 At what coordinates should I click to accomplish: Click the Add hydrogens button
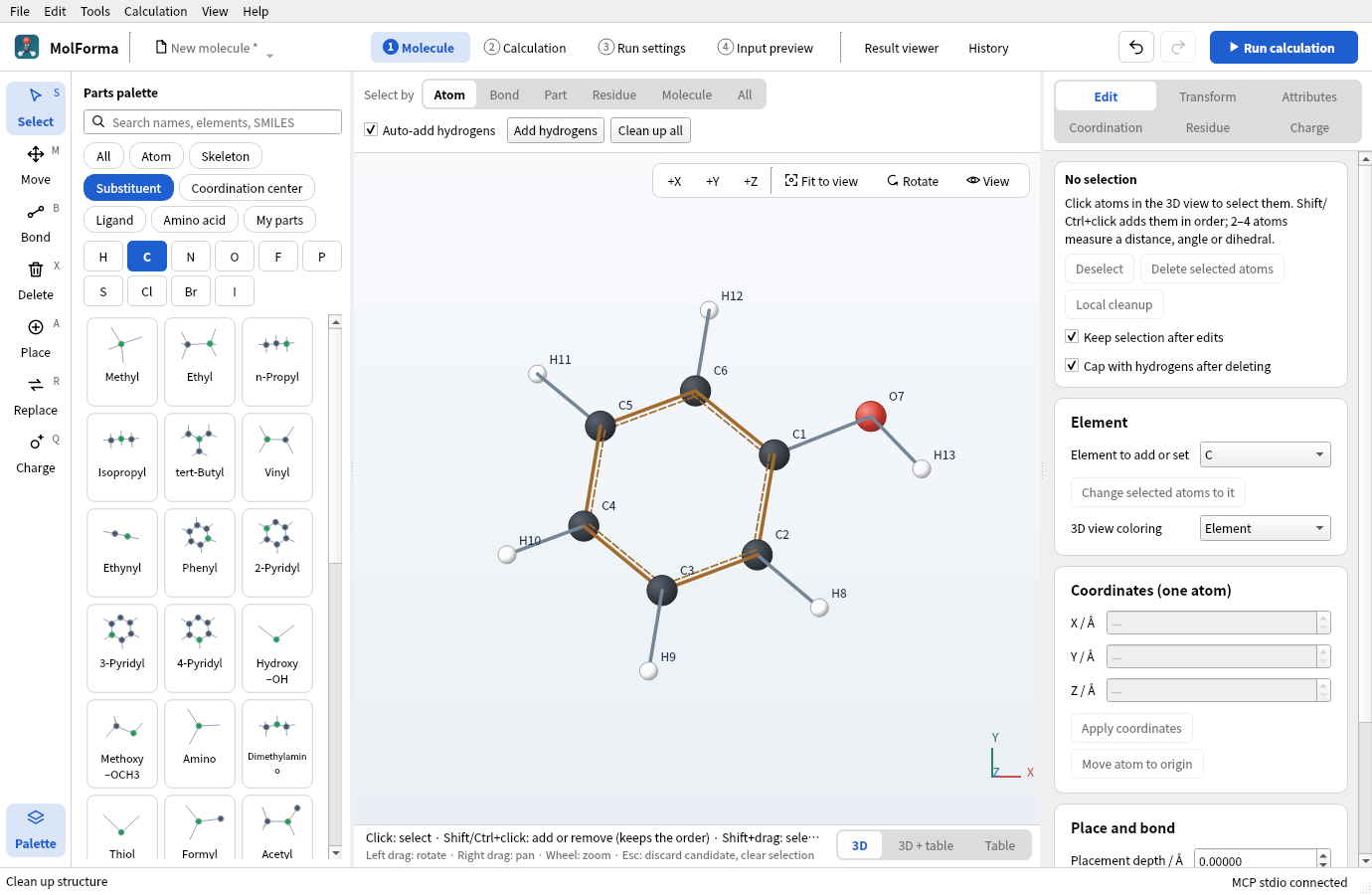point(556,130)
